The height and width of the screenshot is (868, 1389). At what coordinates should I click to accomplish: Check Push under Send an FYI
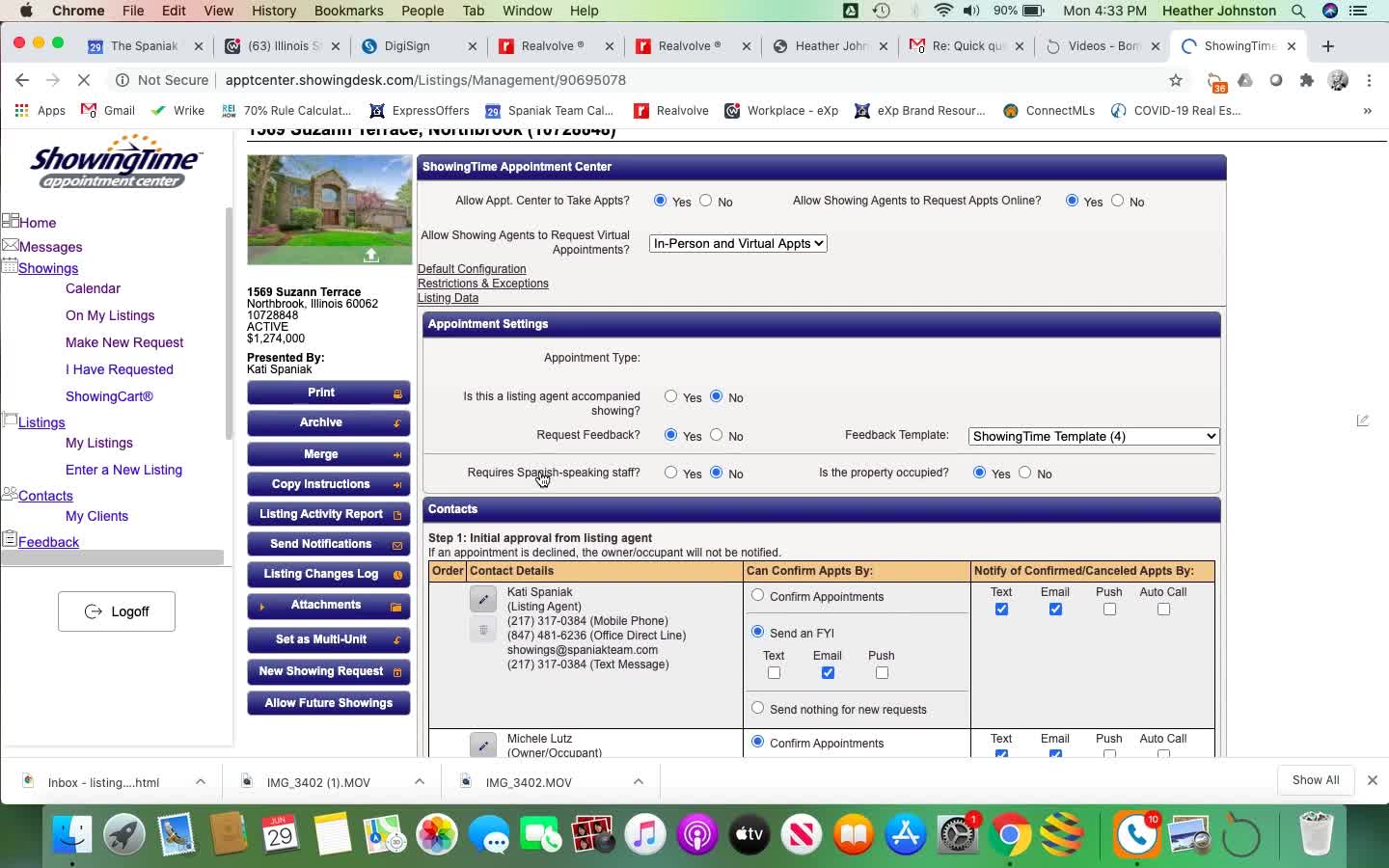coord(882,673)
